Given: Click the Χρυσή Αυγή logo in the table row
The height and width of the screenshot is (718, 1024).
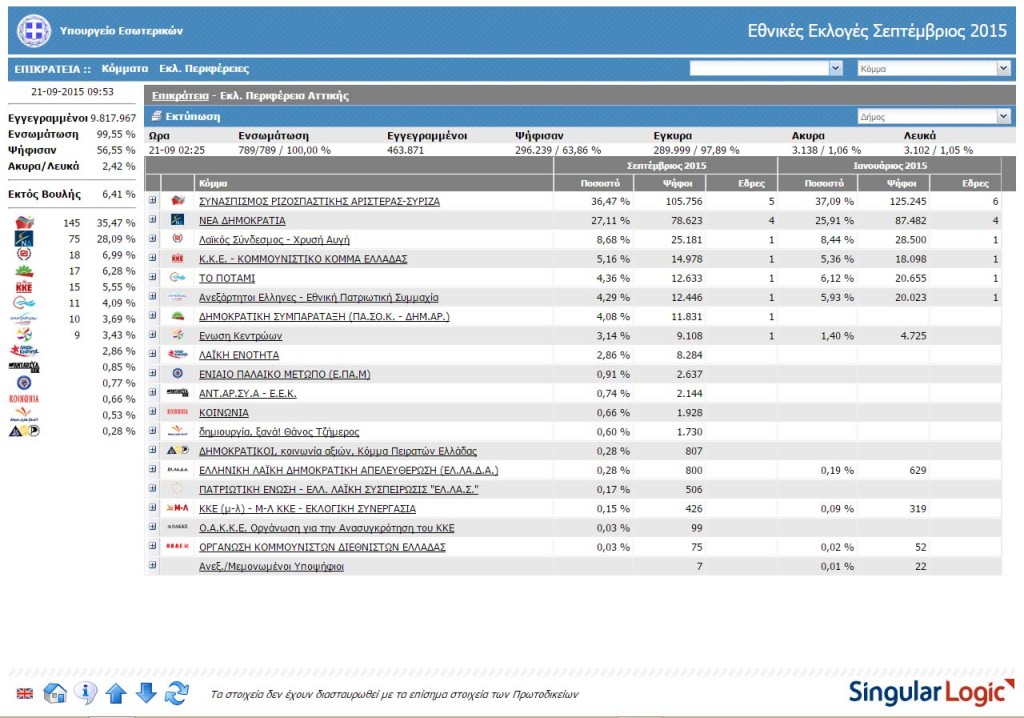Looking at the screenshot, I should pyautogui.click(x=178, y=239).
